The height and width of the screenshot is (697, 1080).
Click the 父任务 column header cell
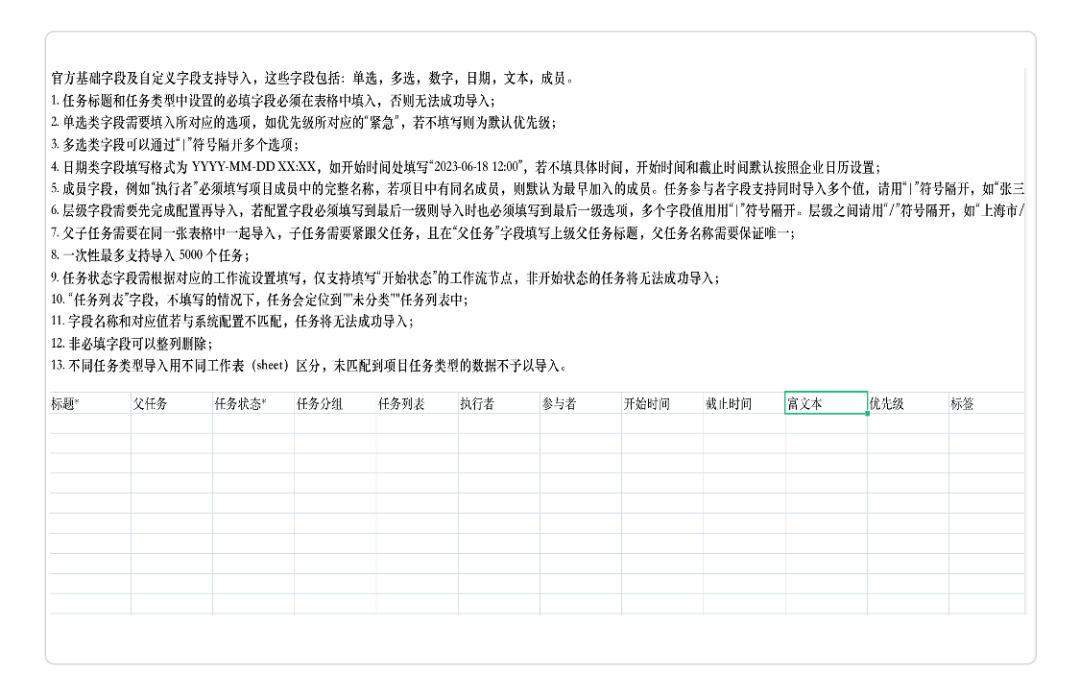coord(171,404)
